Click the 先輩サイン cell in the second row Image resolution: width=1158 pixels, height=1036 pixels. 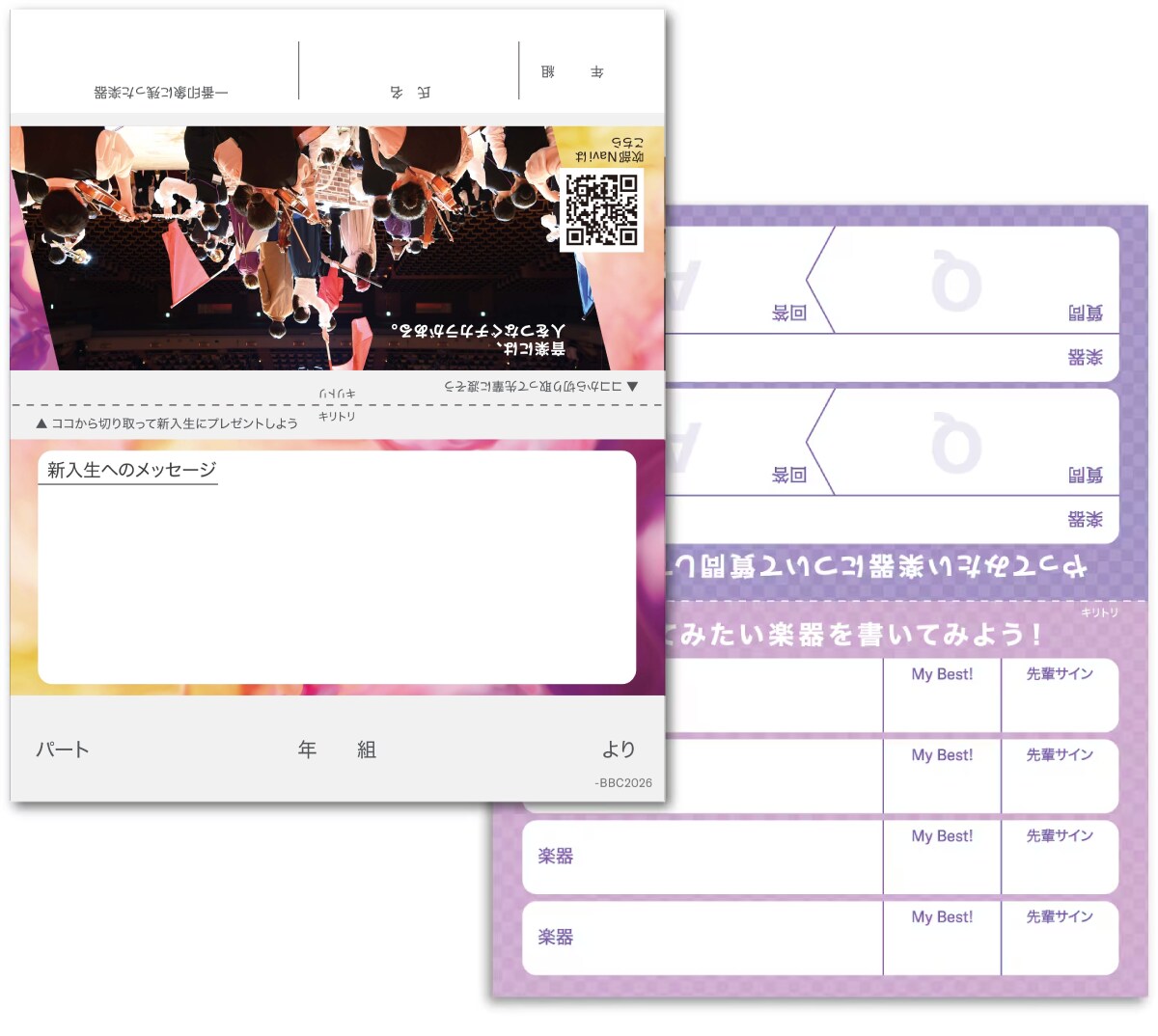1060,776
